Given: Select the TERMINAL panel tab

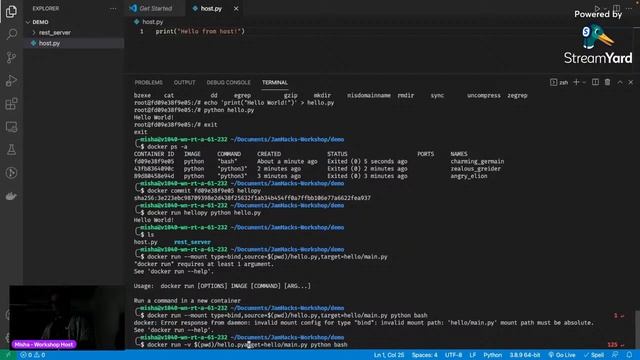Looking at the screenshot, I should [x=275, y=82].
